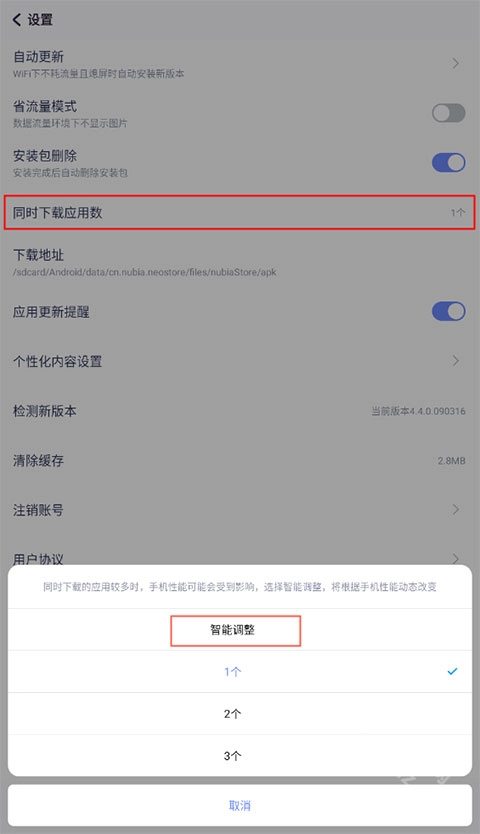
Task: Choose the 1个 download option
Action: click(239, 672)
